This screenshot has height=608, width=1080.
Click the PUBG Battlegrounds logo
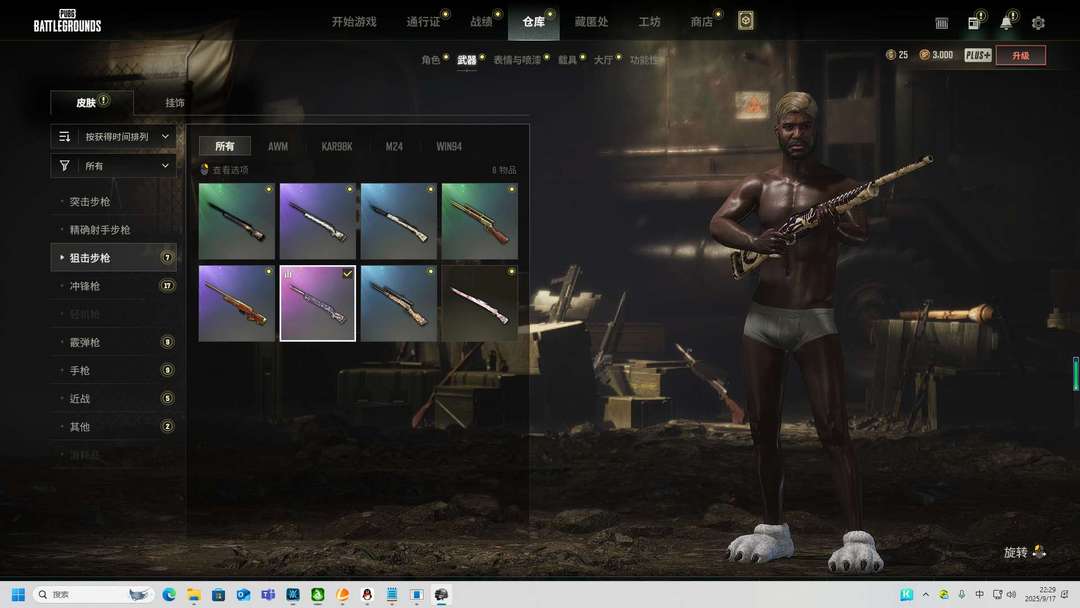point(68,21)
